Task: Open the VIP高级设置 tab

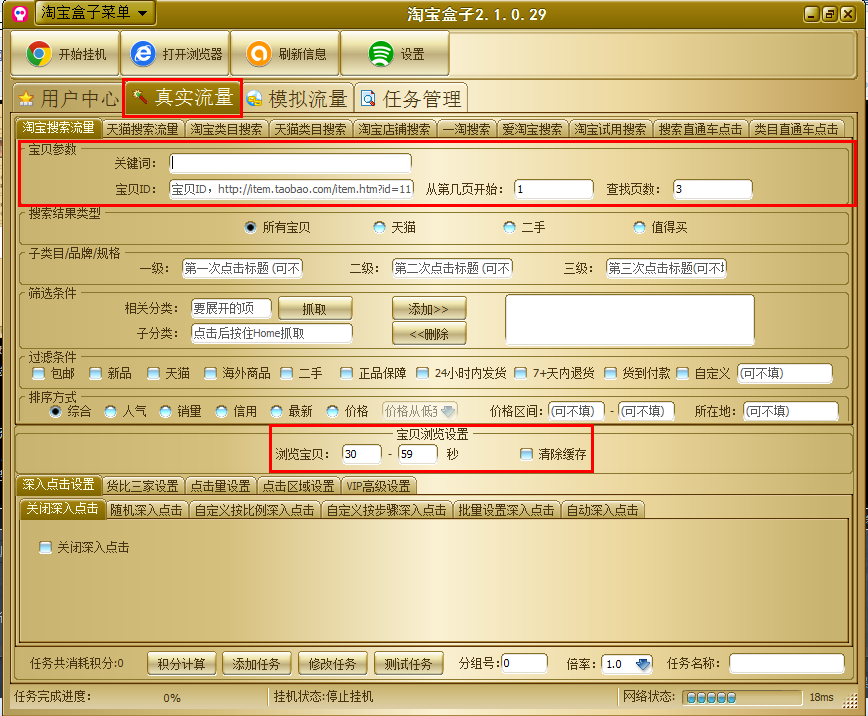Action: (x=379, y=486)
